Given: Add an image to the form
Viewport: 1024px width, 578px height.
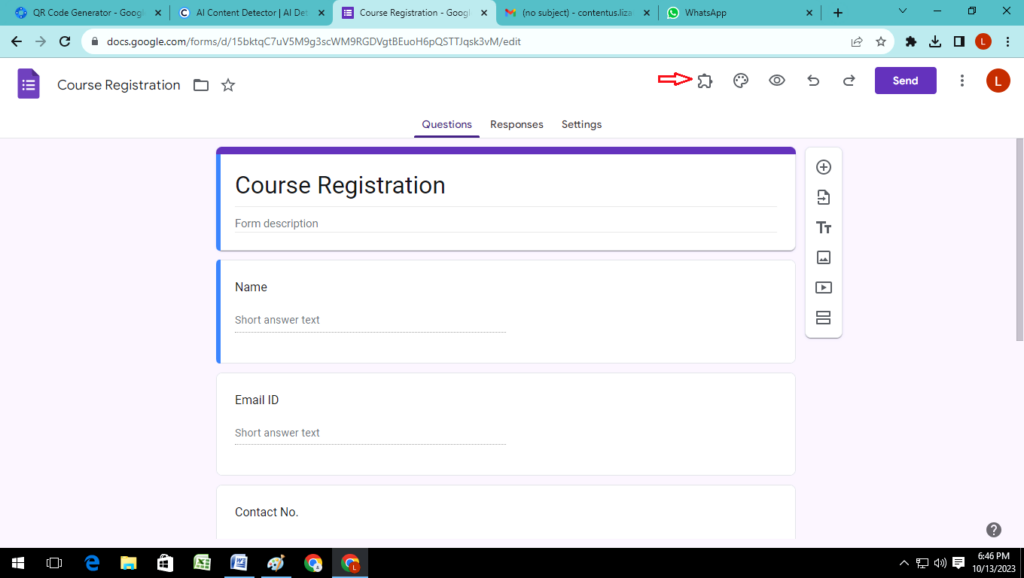Looking at the screenshot, I should [x=823, y=257].
